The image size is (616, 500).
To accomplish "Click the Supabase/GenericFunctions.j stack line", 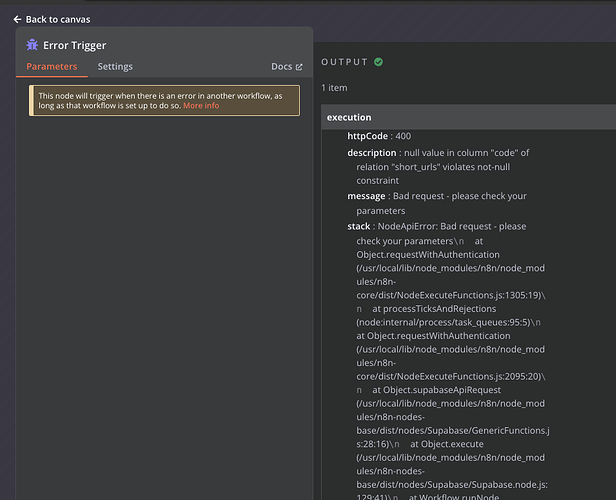I will coord(453,430).
